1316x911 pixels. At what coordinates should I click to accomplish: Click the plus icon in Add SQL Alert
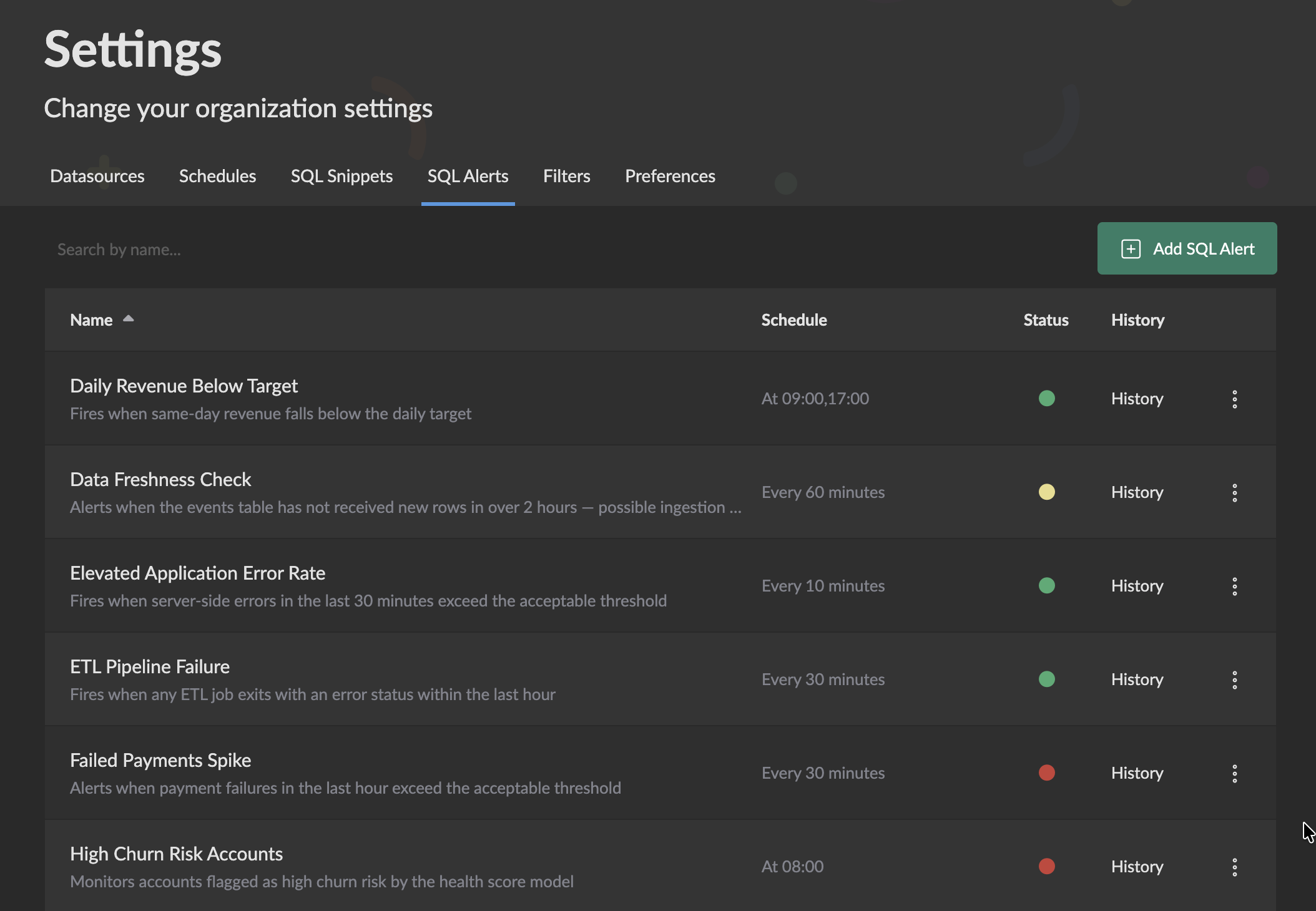tap(1131, 249)
